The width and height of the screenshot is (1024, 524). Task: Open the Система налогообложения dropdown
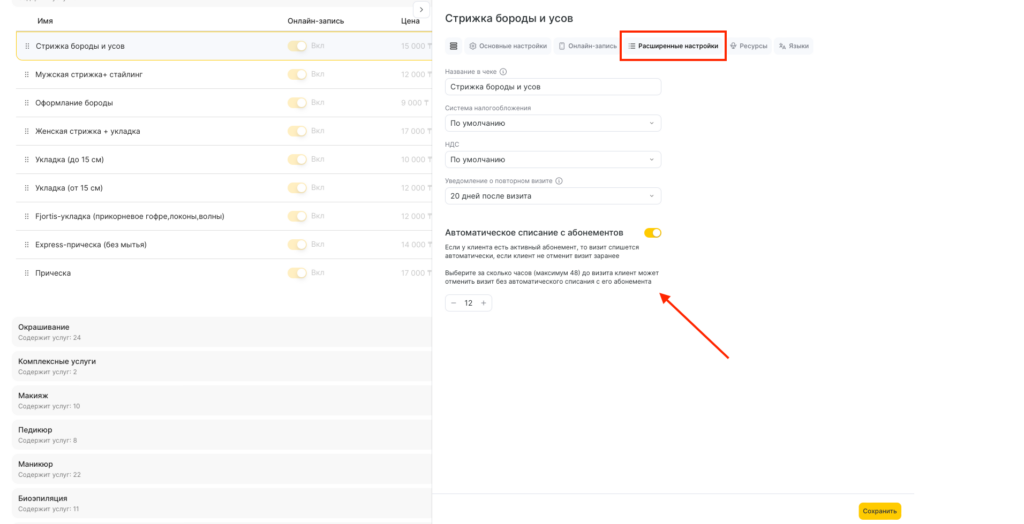[x=553, y=123]
